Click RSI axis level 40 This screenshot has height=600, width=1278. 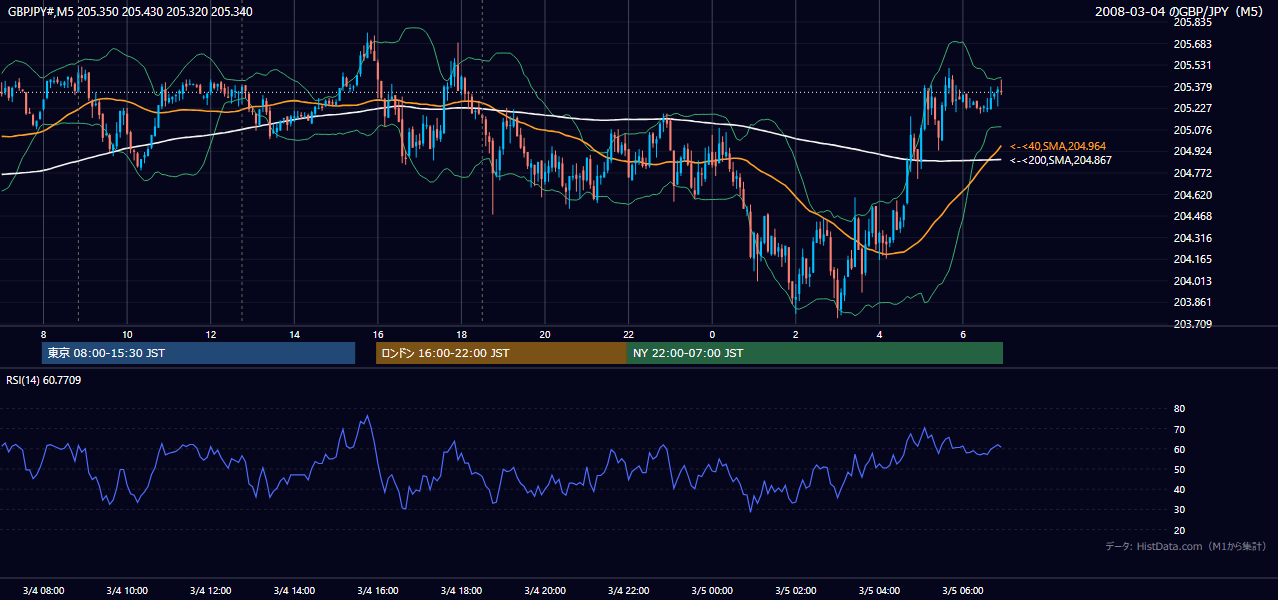[1179, 489]
